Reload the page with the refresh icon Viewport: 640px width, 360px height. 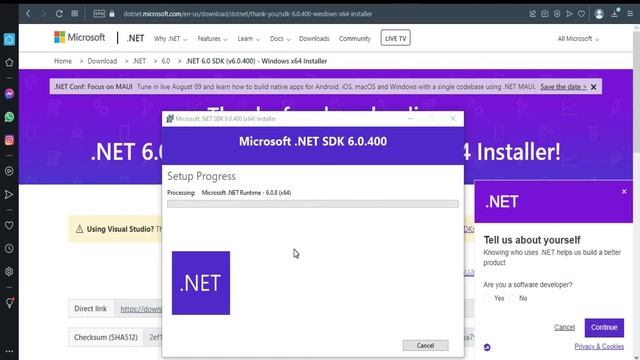[x=59, y=14]
